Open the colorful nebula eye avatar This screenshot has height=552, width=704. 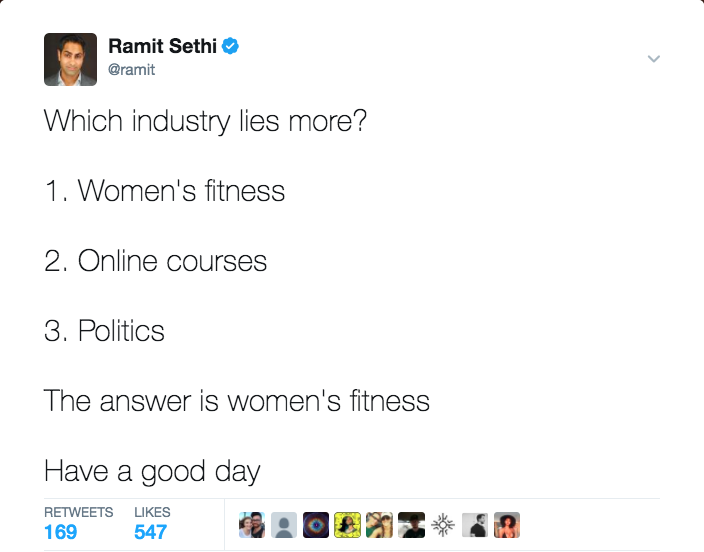point(316,525)
